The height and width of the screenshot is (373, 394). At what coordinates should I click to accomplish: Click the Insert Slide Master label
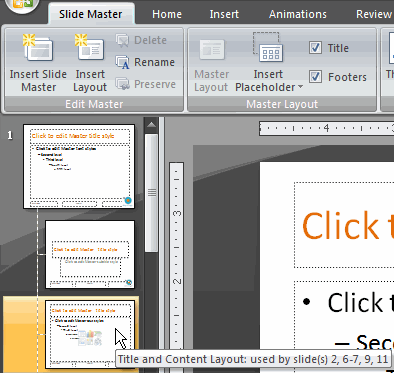click(x=38, y=81)
